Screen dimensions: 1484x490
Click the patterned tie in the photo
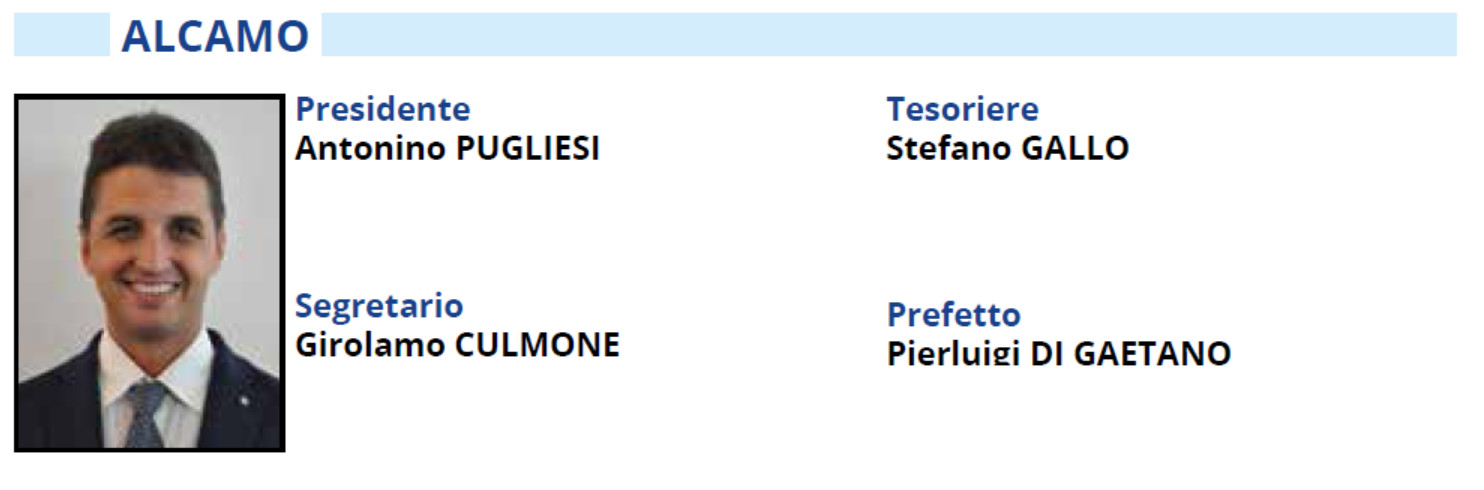pos(146,414)
